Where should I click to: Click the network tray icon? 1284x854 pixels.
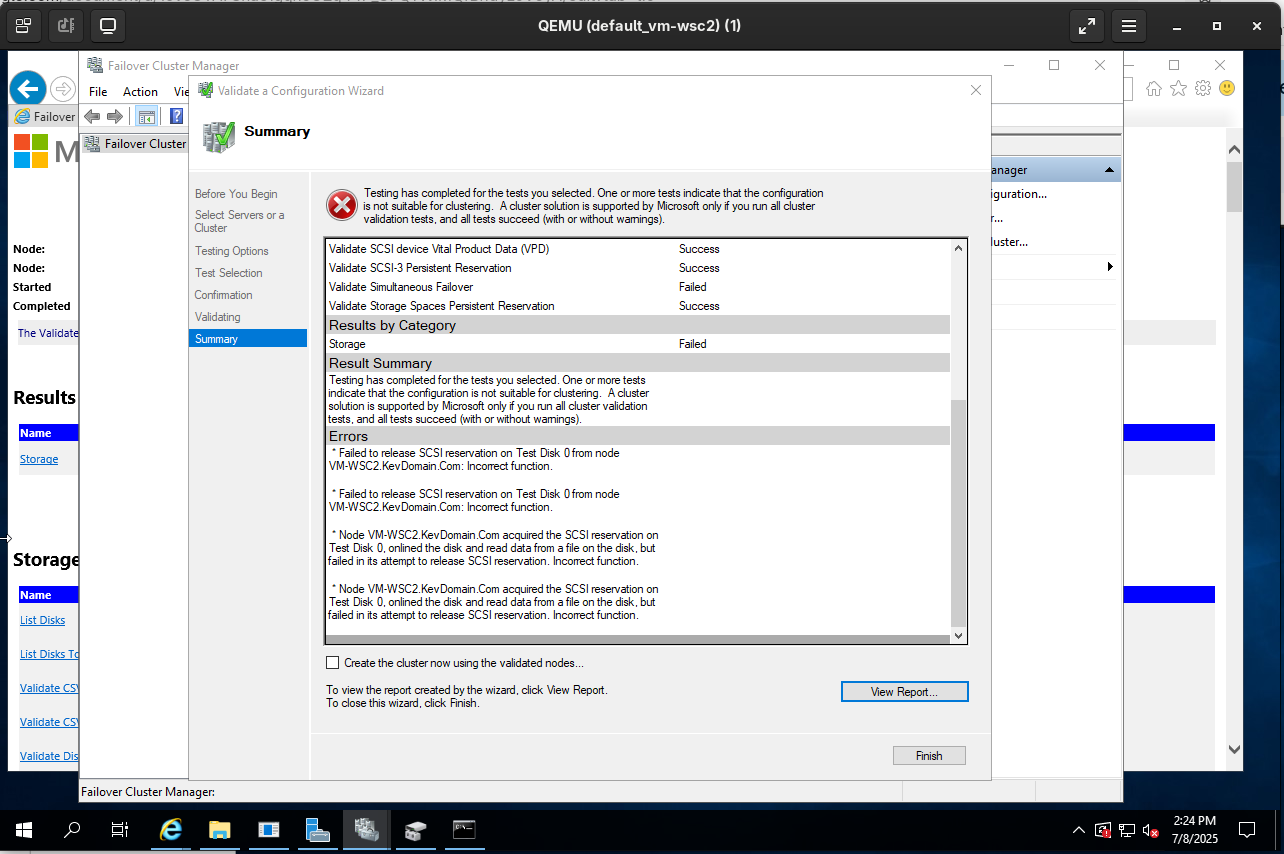click(x=1127, y=830)
